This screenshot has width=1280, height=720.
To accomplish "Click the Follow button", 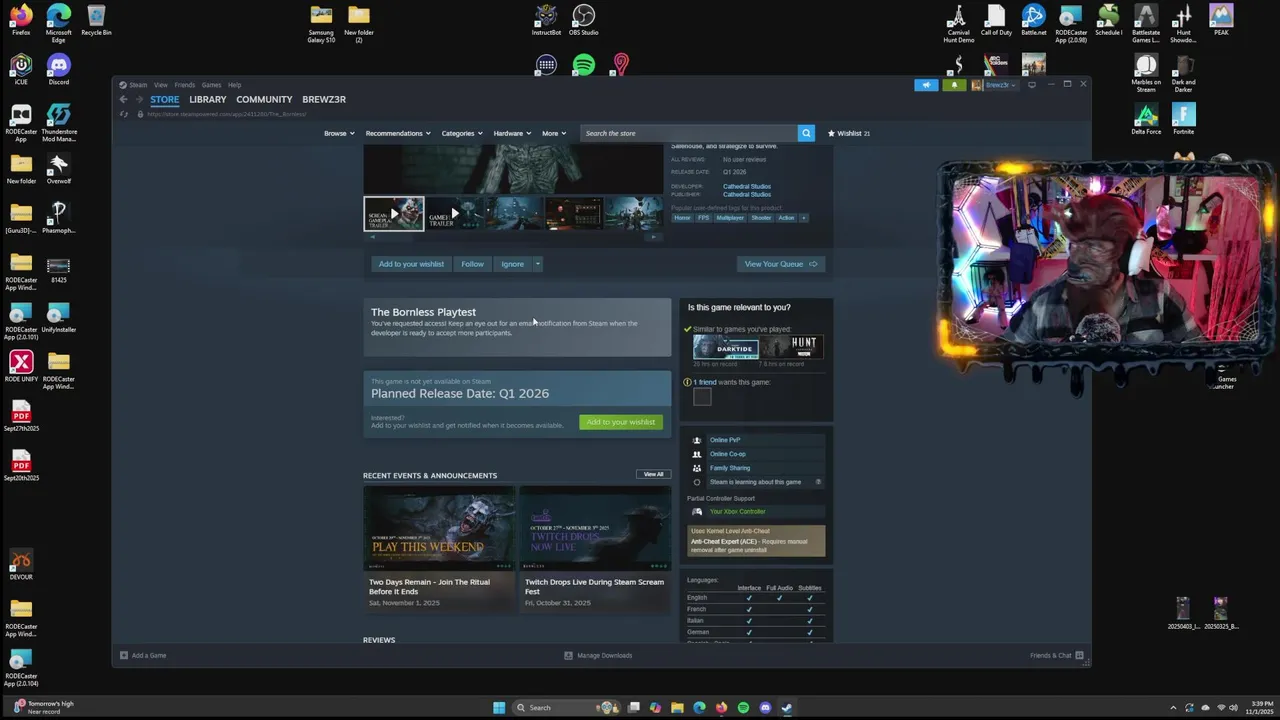I will coord(472,264).
